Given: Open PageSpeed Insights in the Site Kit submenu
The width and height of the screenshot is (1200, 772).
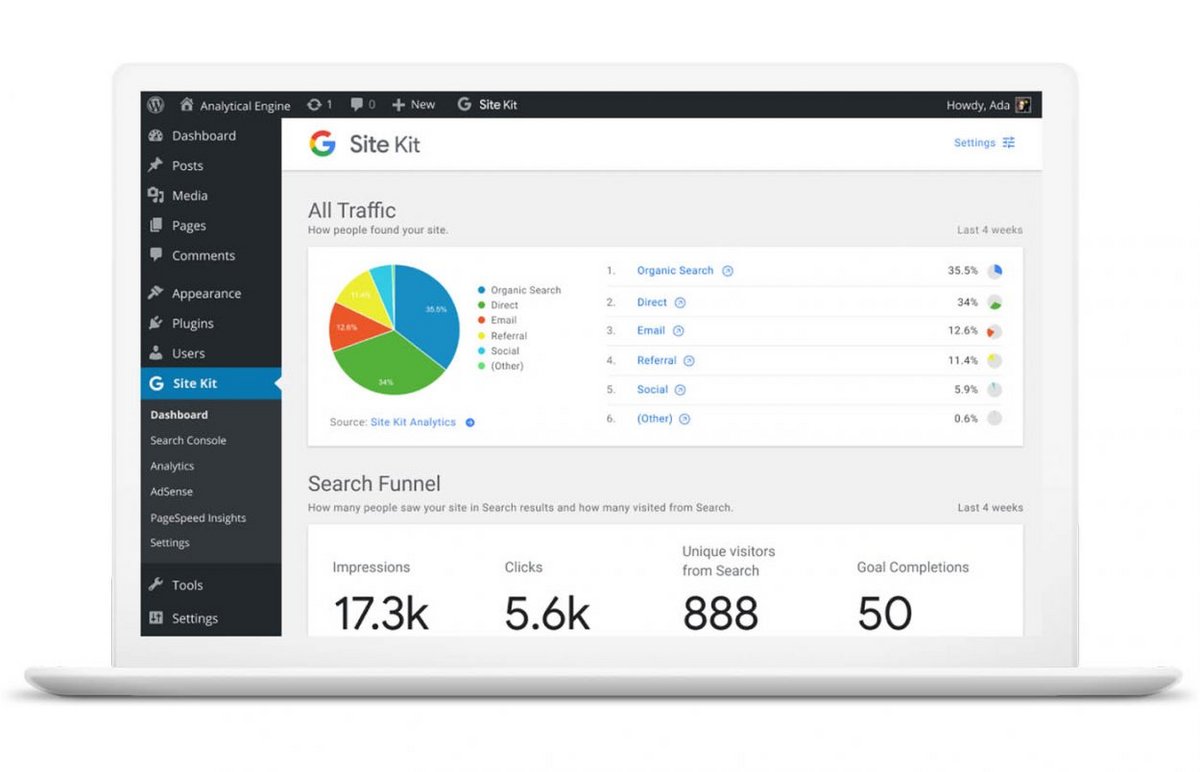Looking at the screenshot, I should click(x=198, y=518).
